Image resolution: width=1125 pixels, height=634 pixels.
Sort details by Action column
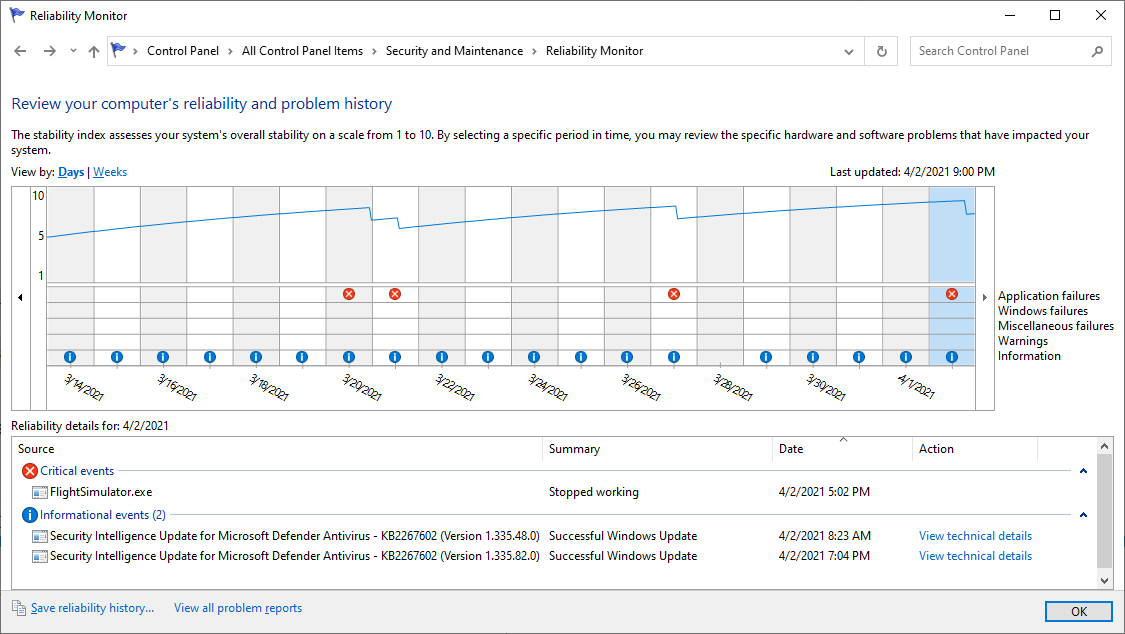(x=975, y=449)
